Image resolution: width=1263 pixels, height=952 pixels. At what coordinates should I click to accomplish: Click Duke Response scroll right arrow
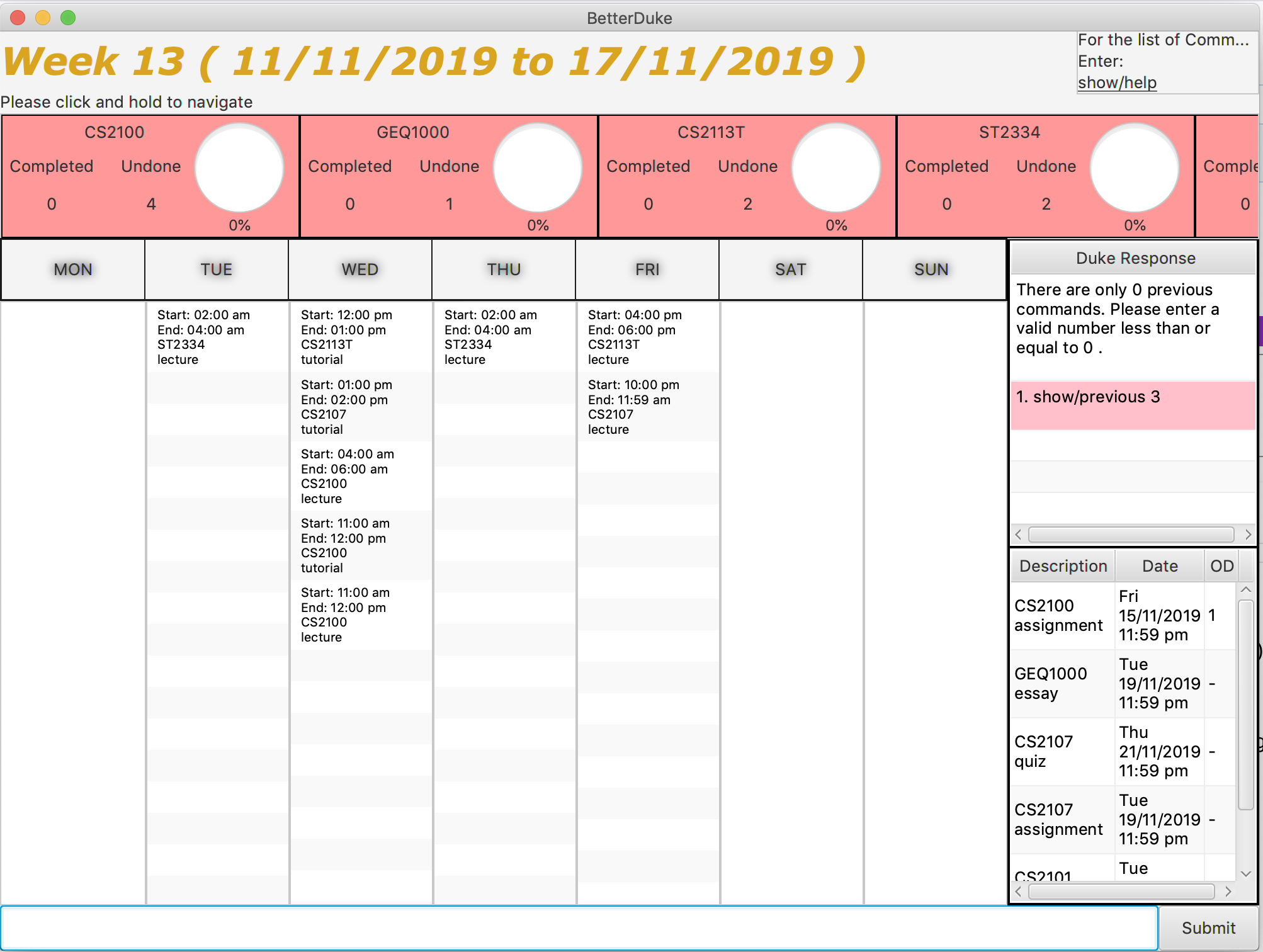pos(1248,535)
